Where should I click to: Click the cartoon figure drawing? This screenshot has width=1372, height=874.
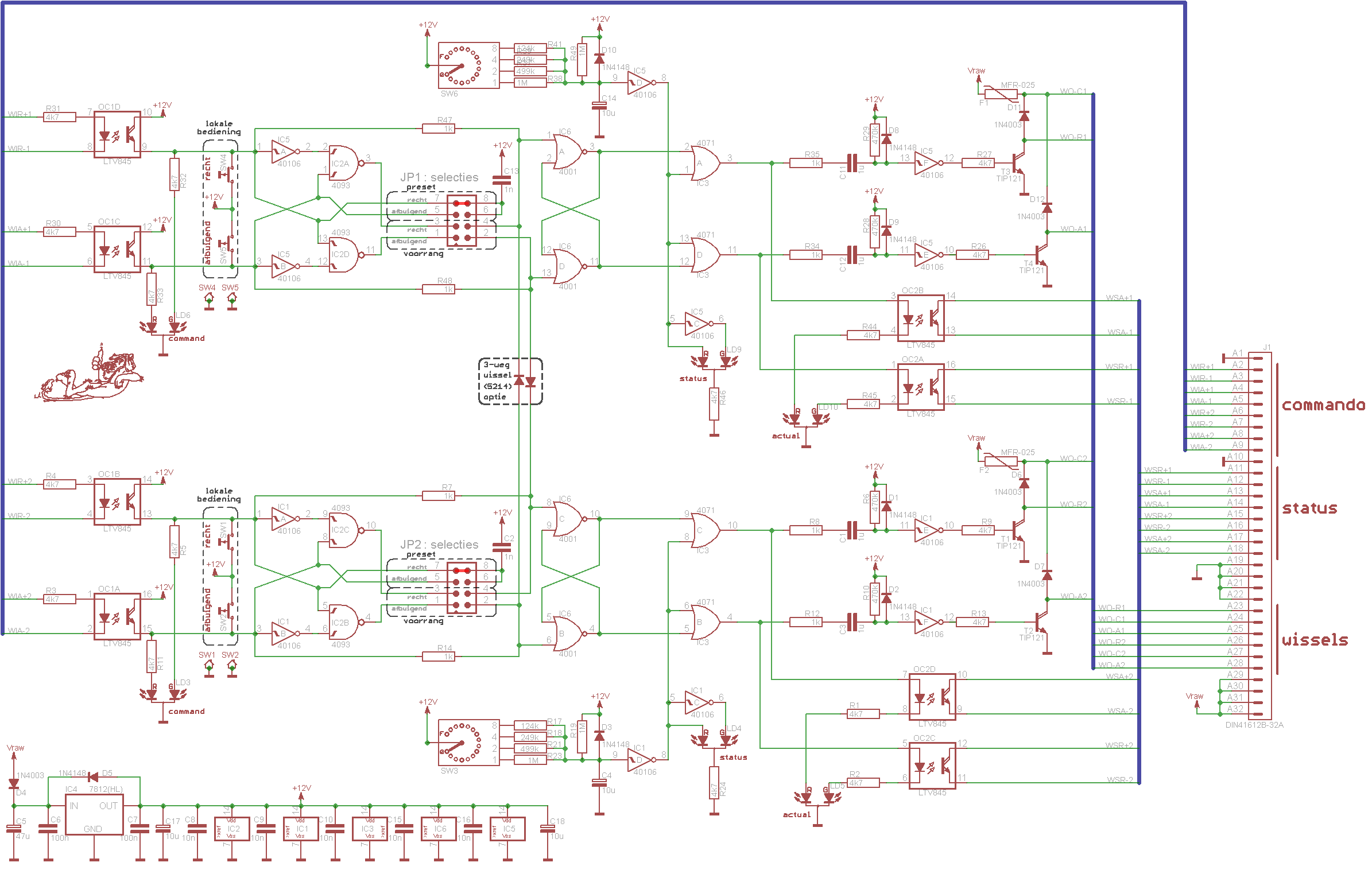pyautogui.click(x=89, y=372)
